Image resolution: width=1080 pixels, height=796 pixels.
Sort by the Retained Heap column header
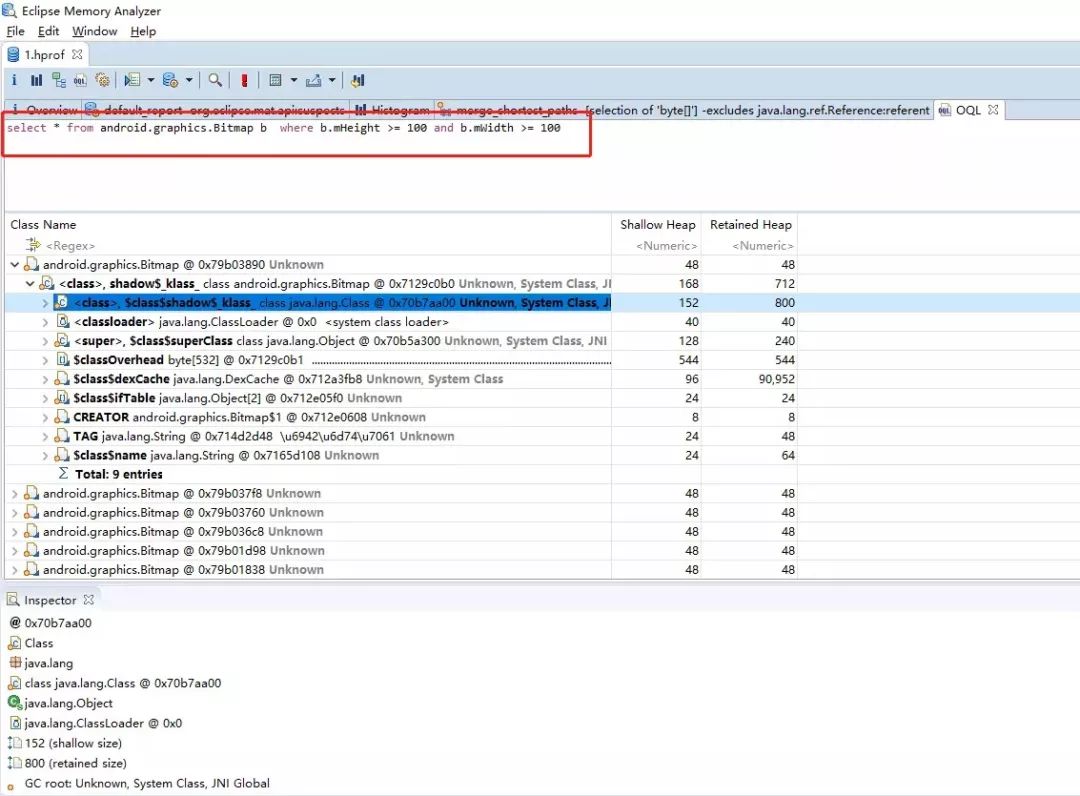coord(750,224)
